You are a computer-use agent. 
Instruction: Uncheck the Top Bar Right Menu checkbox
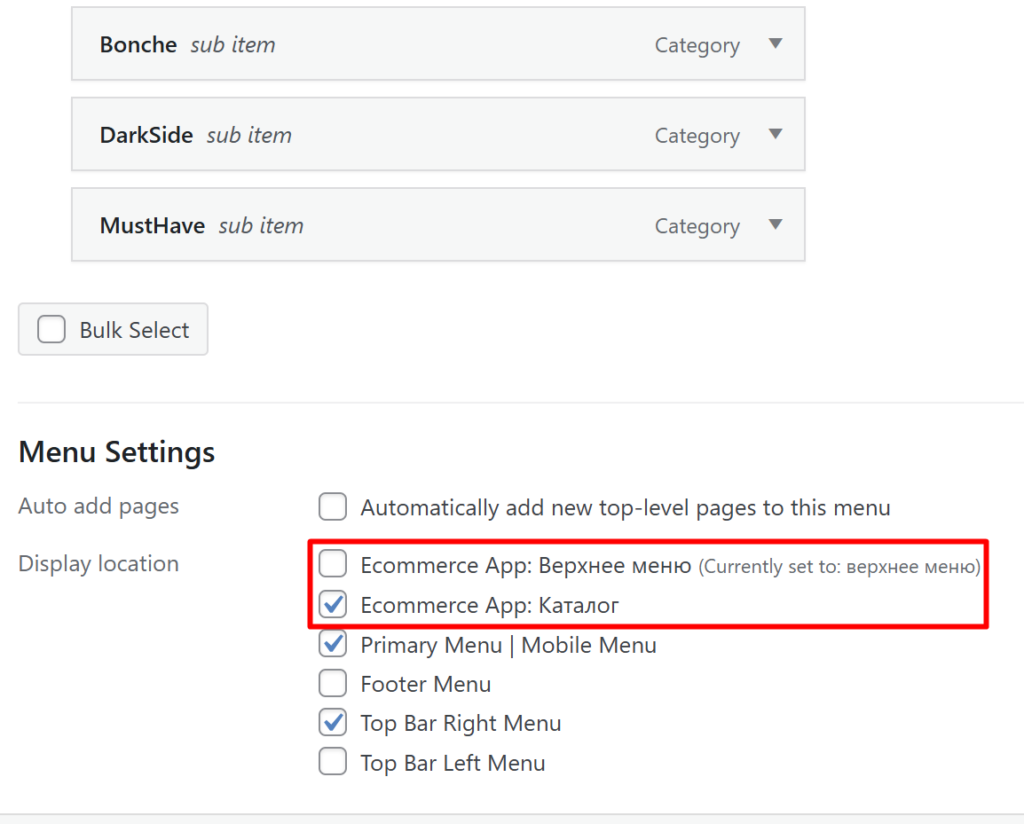coord(333,723)
